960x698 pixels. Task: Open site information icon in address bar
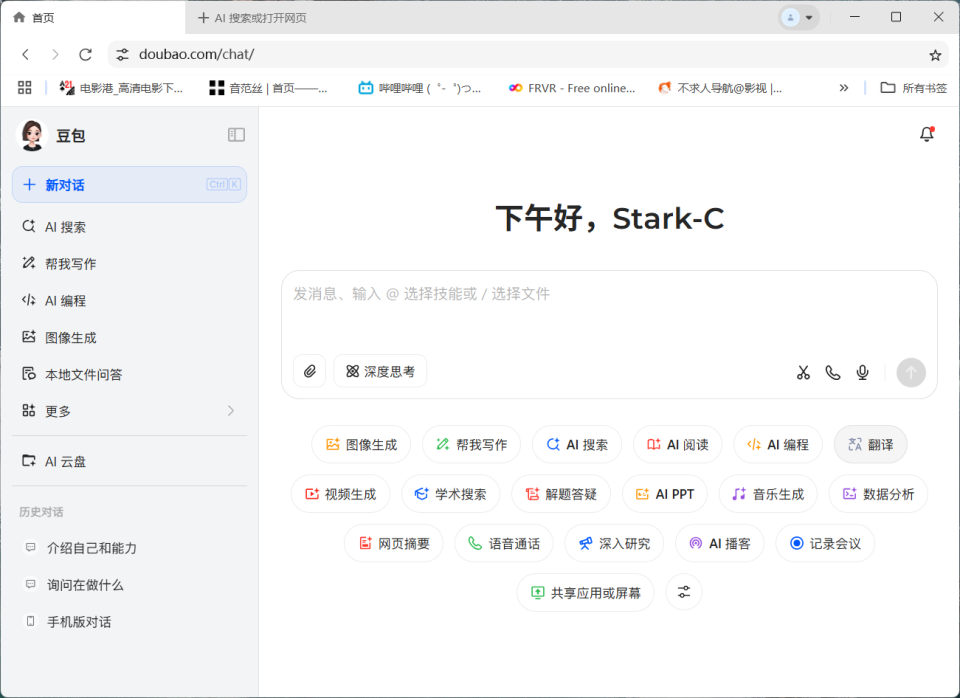(122, 54)
